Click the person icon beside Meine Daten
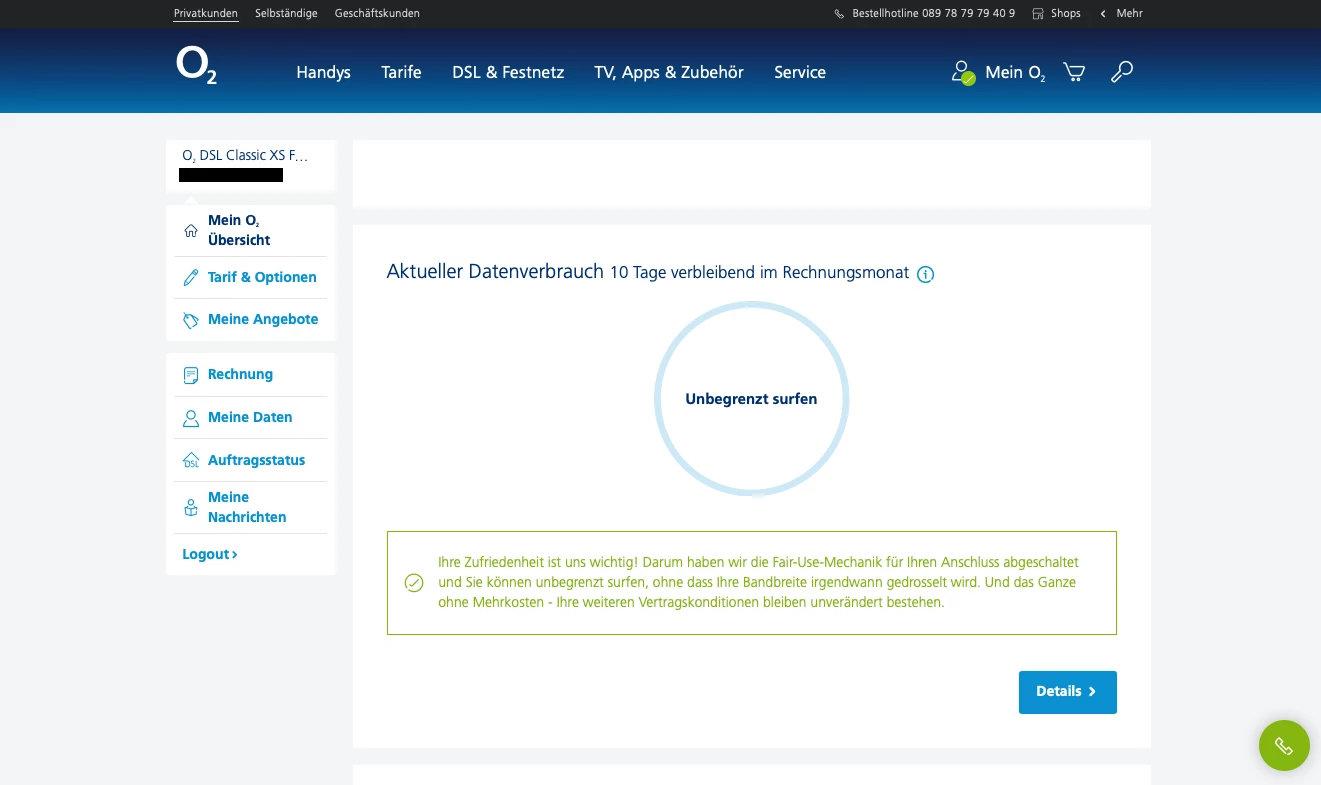Screen dimensions: 1321x785 [x=191, y=418]
